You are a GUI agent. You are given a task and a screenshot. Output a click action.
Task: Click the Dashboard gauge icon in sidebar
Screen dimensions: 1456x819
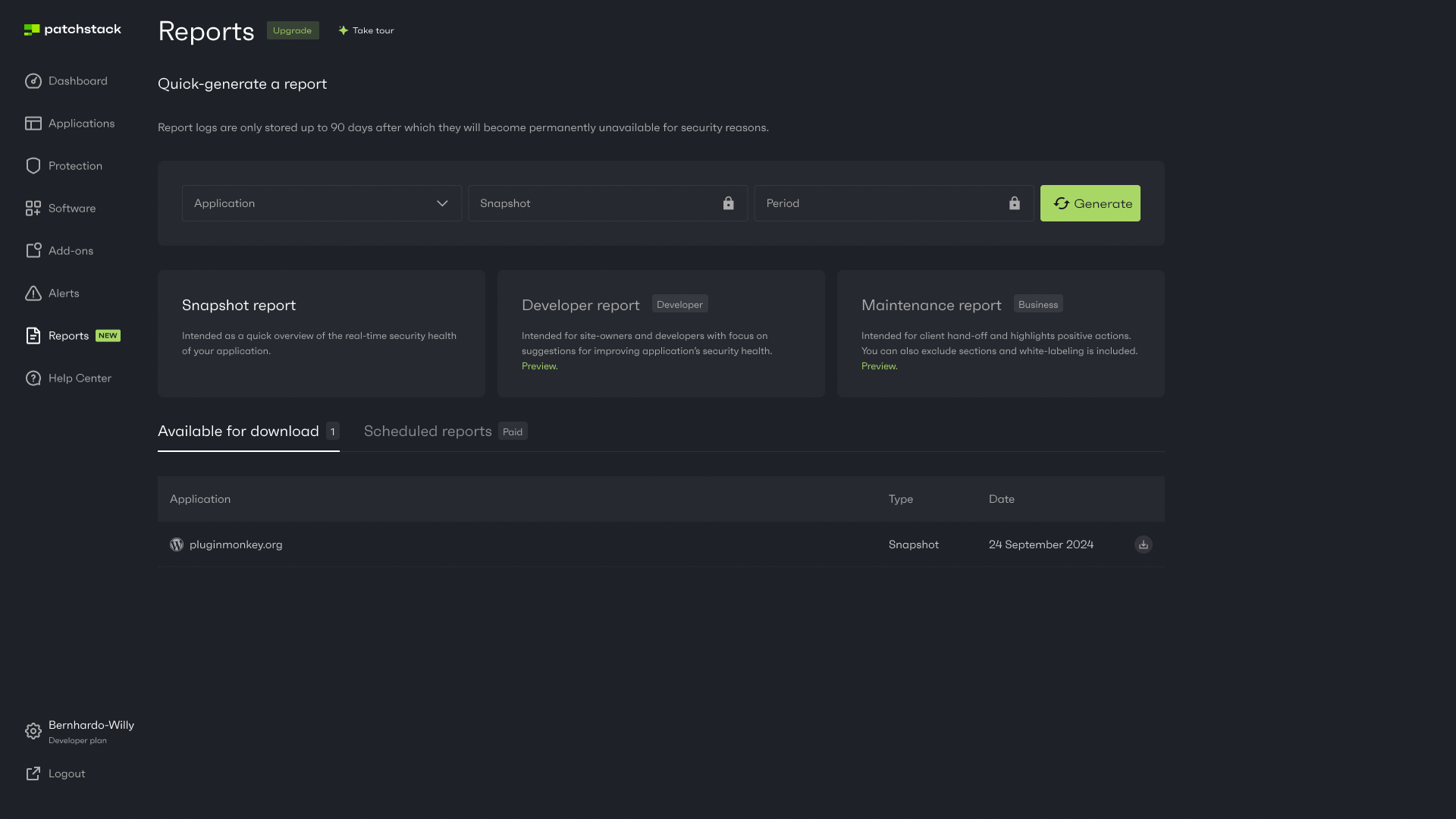click(33, 81)
